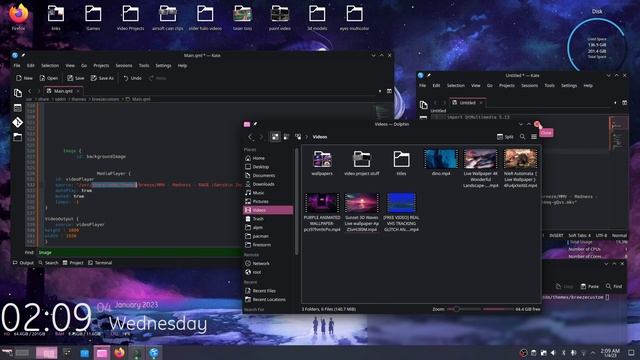This screenshot has width=640, height=360.
Task: Open Recent Locations in Dolphin sidebar
Action: (268, 299)
